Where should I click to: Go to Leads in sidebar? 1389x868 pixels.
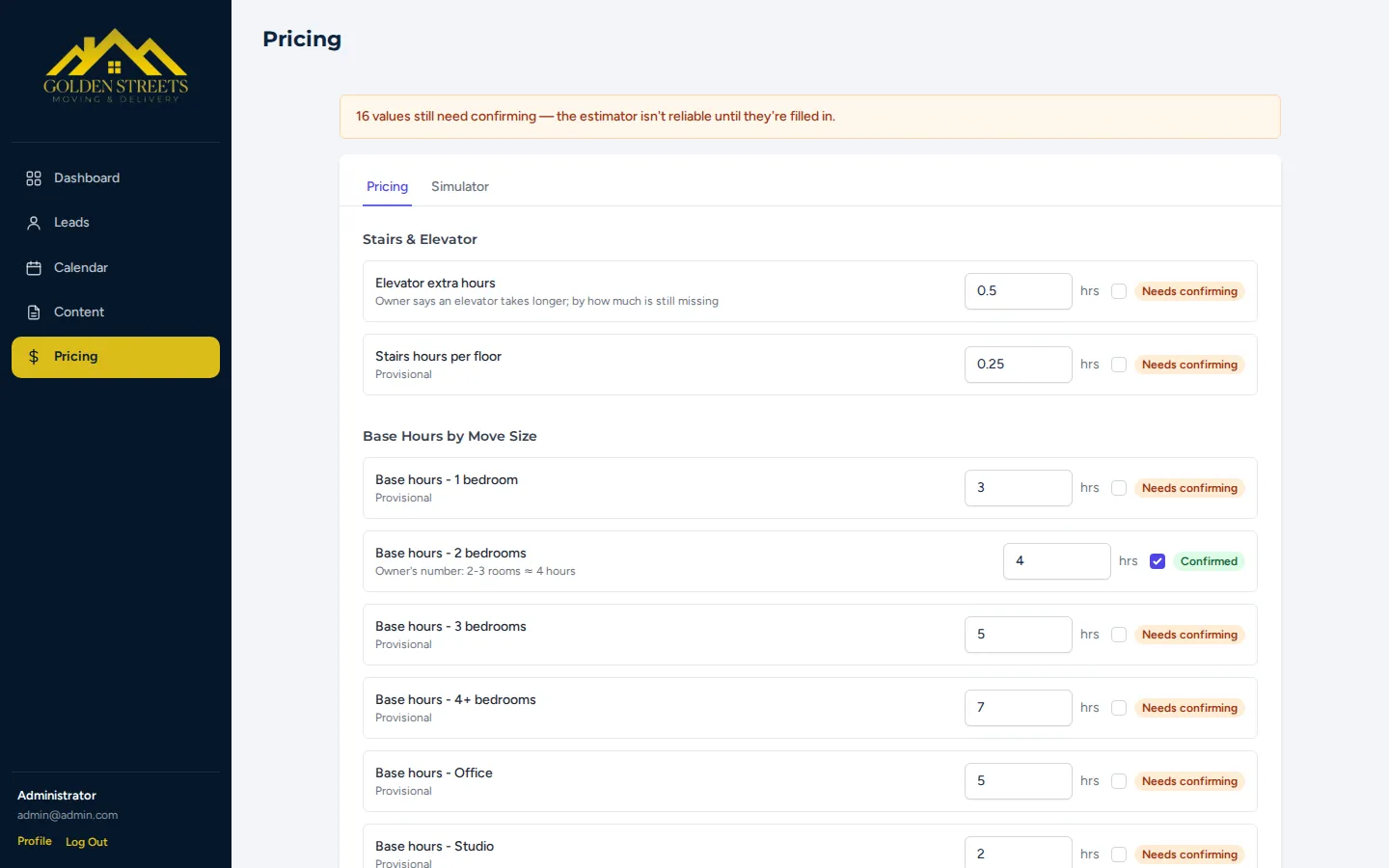(116, 223)
